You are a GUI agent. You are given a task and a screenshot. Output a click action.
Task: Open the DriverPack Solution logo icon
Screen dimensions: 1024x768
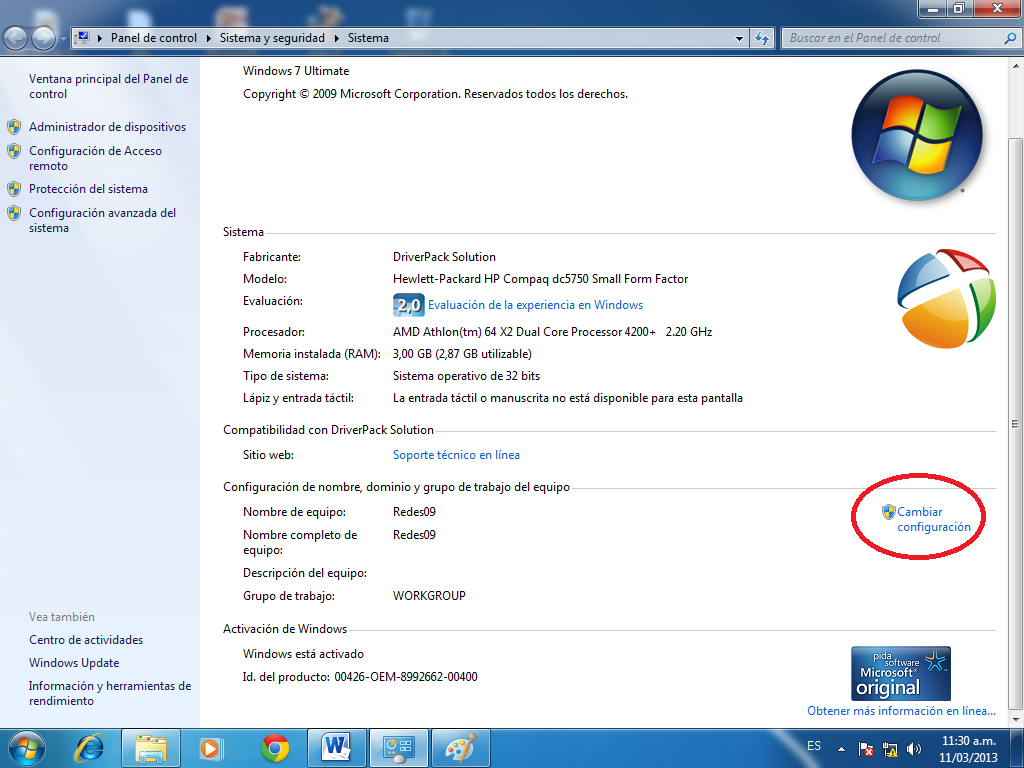(945, 297)
